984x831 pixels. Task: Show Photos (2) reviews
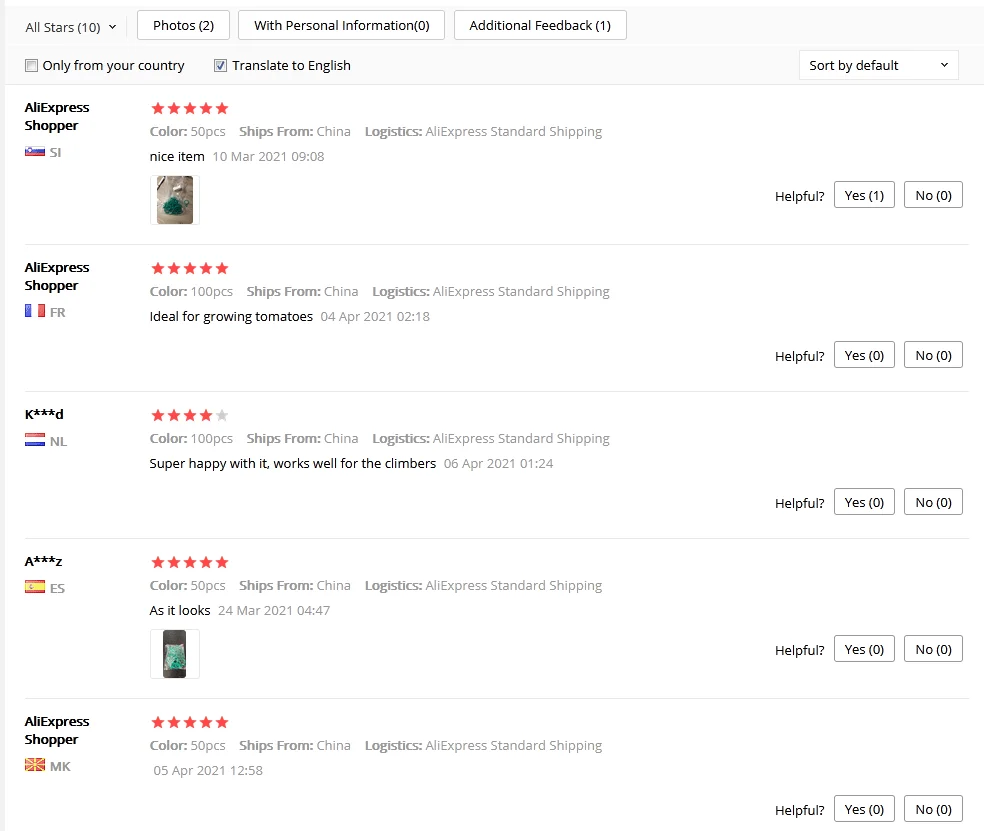[183, 25]
